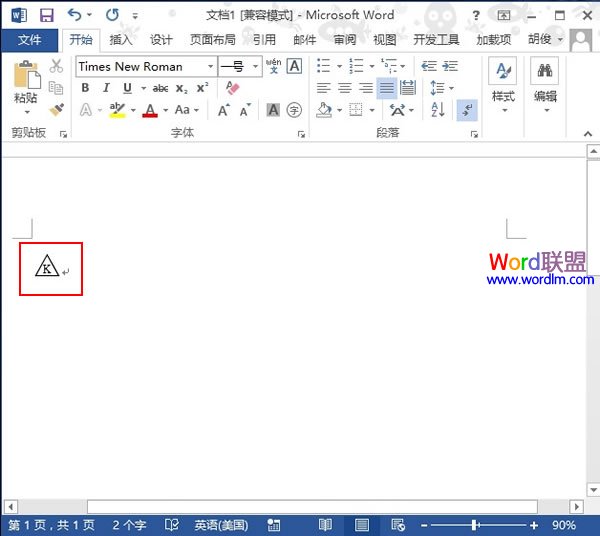
Task: Click Shrink Font icon
Action: coord(245,110)
